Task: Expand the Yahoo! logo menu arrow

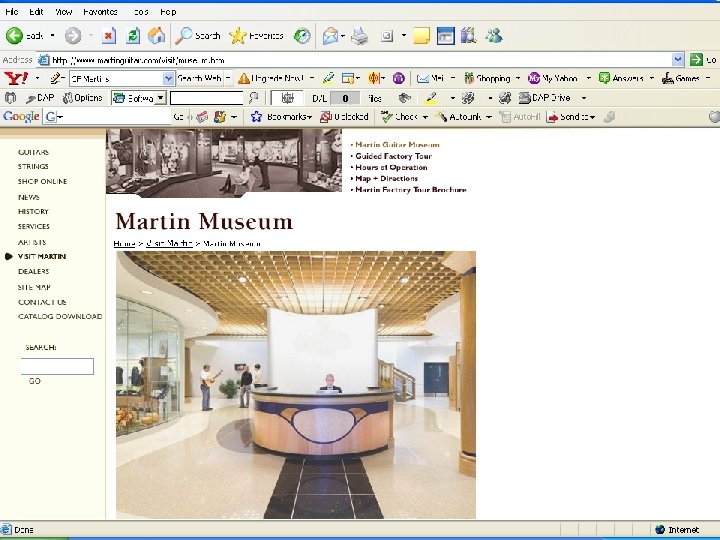Action: pos(37,79)
